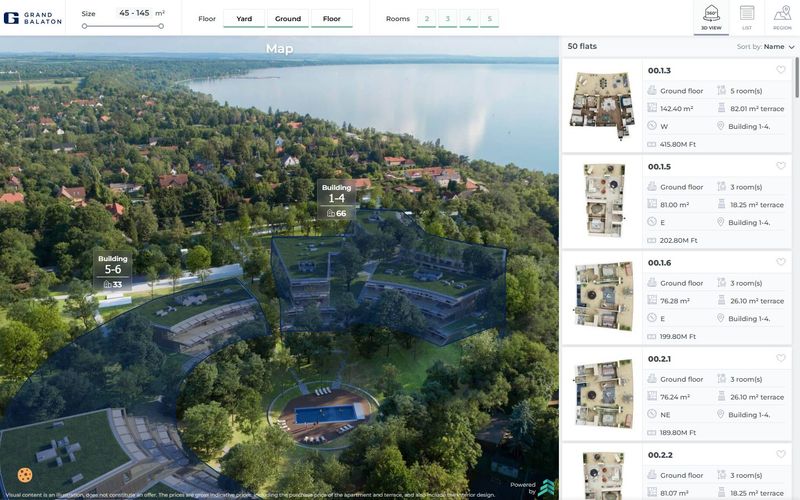Open the Grand Balaton logo home link

33,18
